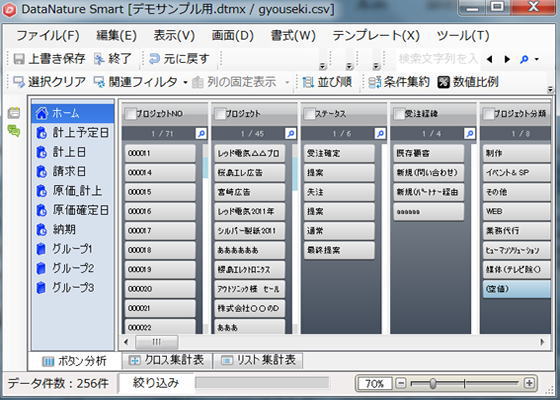Select 原価確定日 in the sidebar

(73, 210)
